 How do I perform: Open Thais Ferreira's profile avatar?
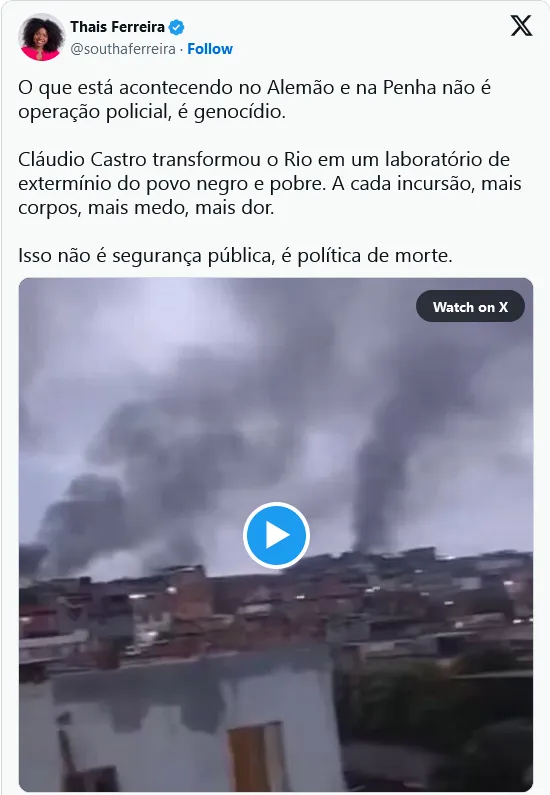[42, 38]
